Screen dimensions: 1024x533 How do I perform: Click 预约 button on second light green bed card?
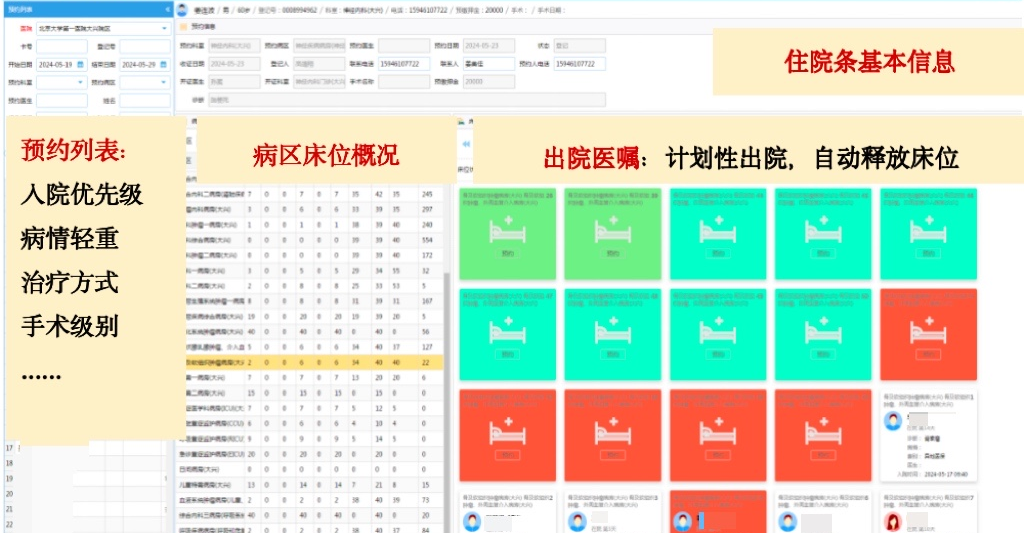pos(613,253)
